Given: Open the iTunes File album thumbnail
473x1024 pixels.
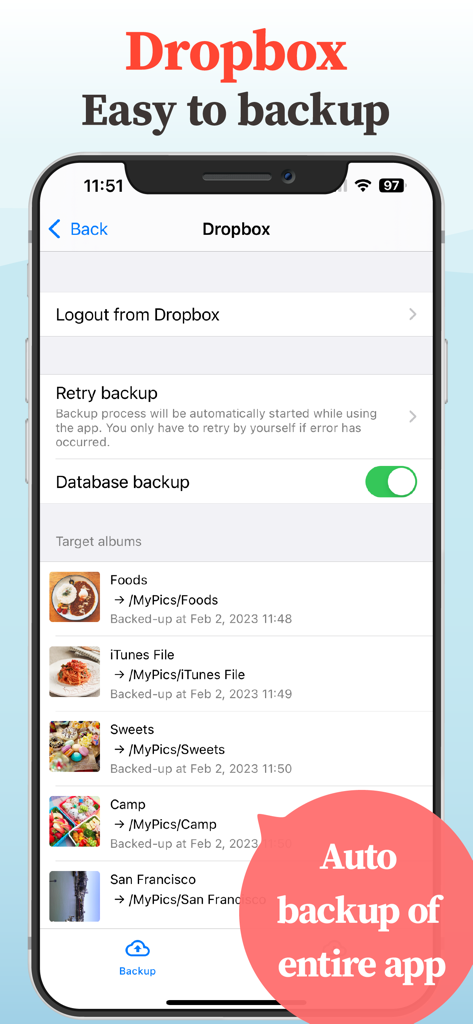Looking at the screenshot, I should (x=74, y=672).
